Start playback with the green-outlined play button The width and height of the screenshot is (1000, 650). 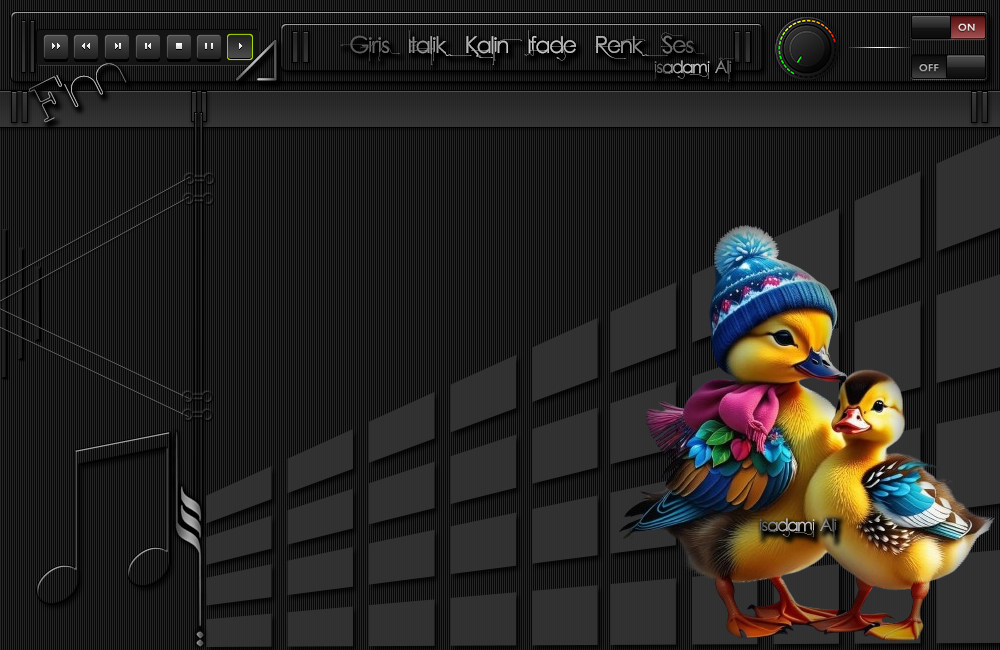pos(240,47)
